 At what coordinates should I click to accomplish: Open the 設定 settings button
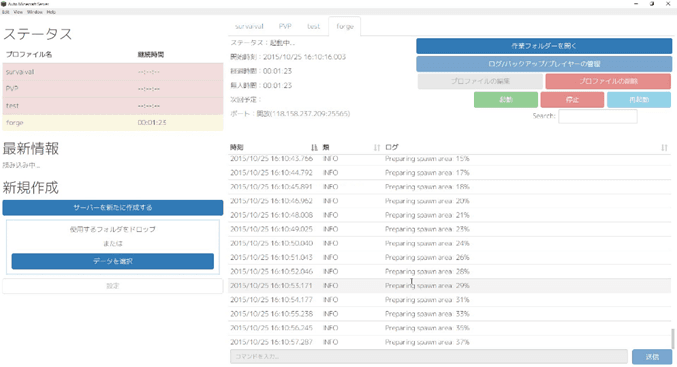point(113,286)
